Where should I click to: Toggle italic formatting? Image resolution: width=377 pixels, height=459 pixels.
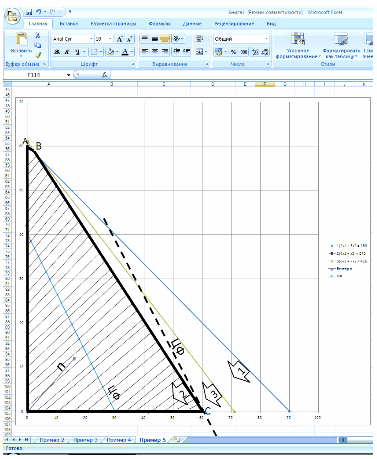67,52
